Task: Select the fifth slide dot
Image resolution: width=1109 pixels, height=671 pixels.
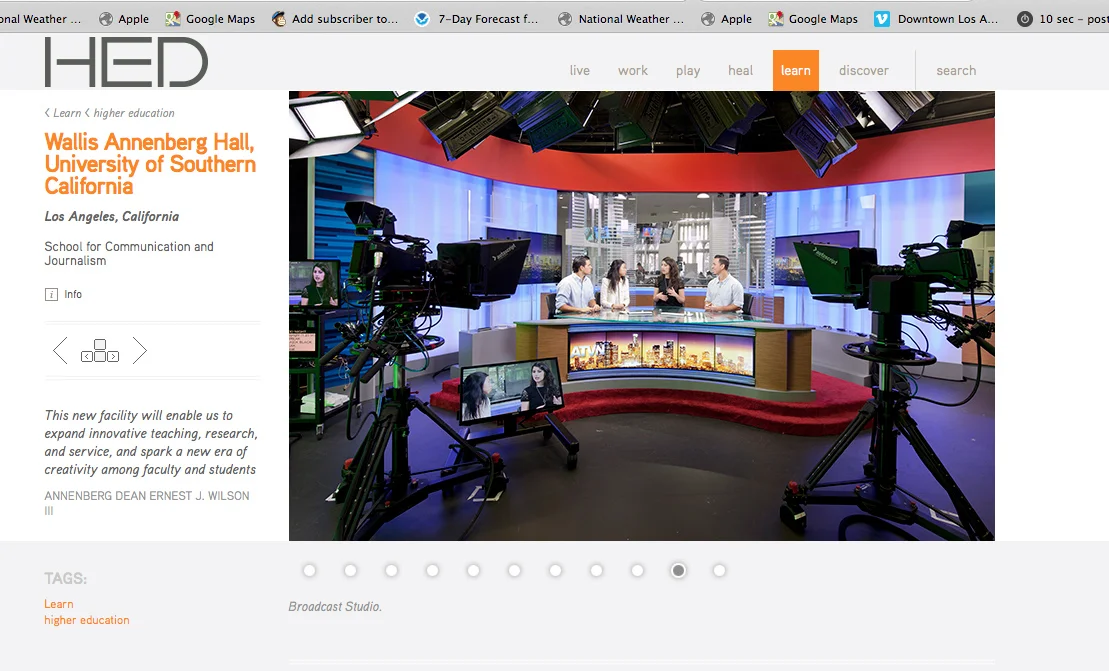Action: tap(473, 571)
